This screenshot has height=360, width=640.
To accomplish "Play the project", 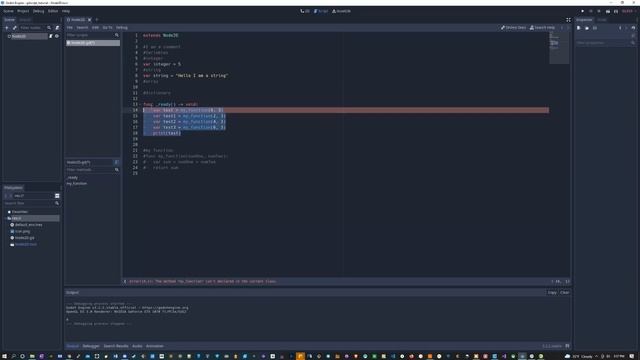I will 582,11.
